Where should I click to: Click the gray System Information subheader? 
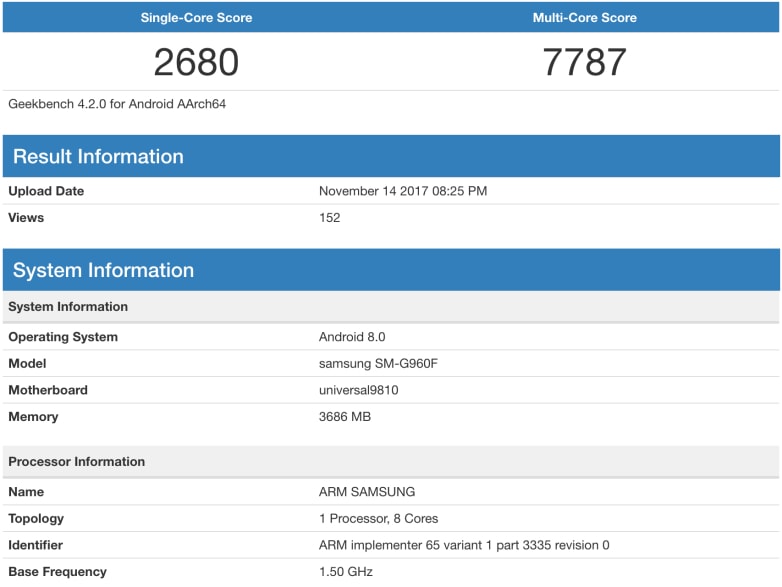click(391, 306)
